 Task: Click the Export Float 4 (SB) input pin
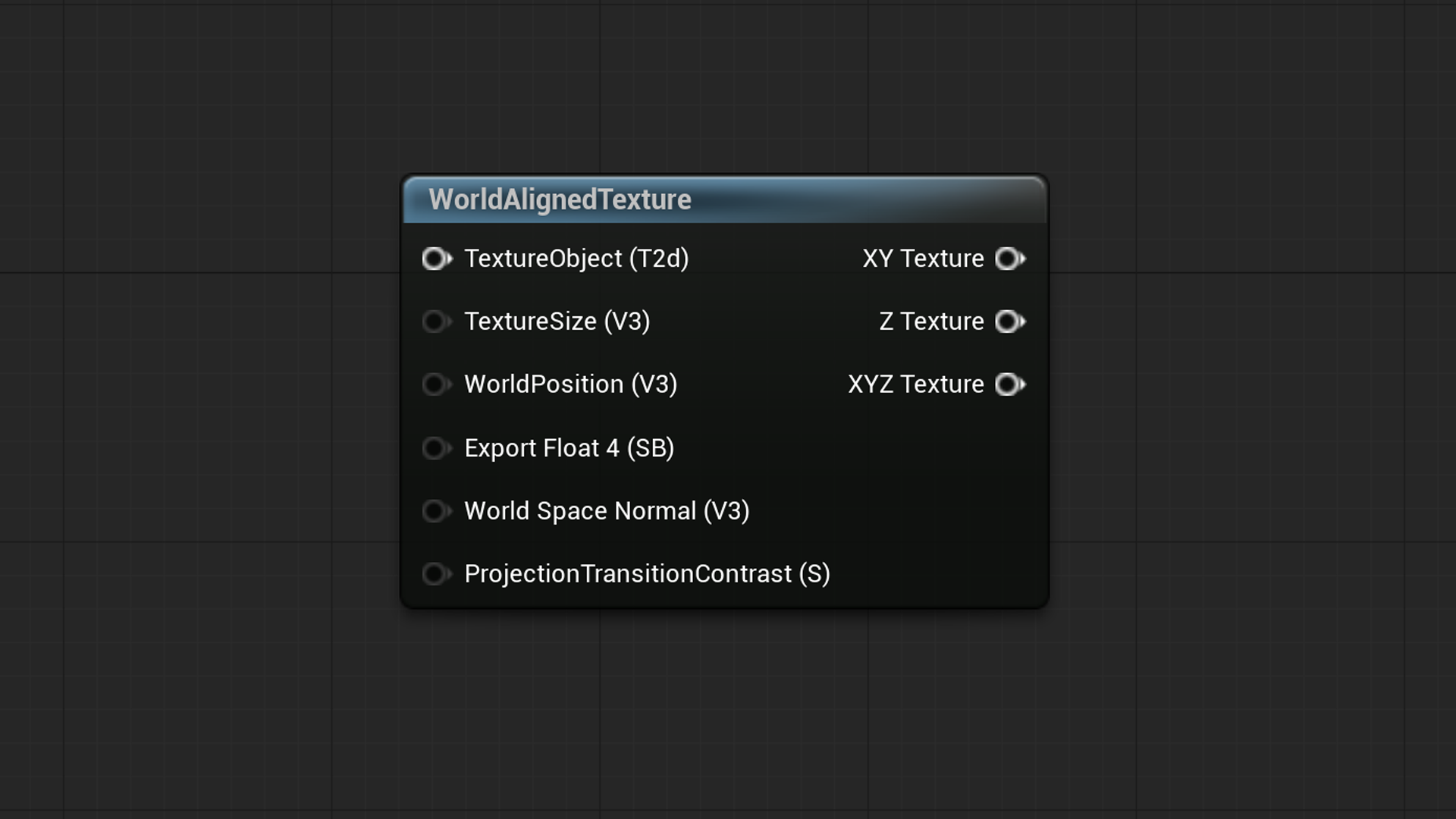pyautogui.click(x=435, y=448)
